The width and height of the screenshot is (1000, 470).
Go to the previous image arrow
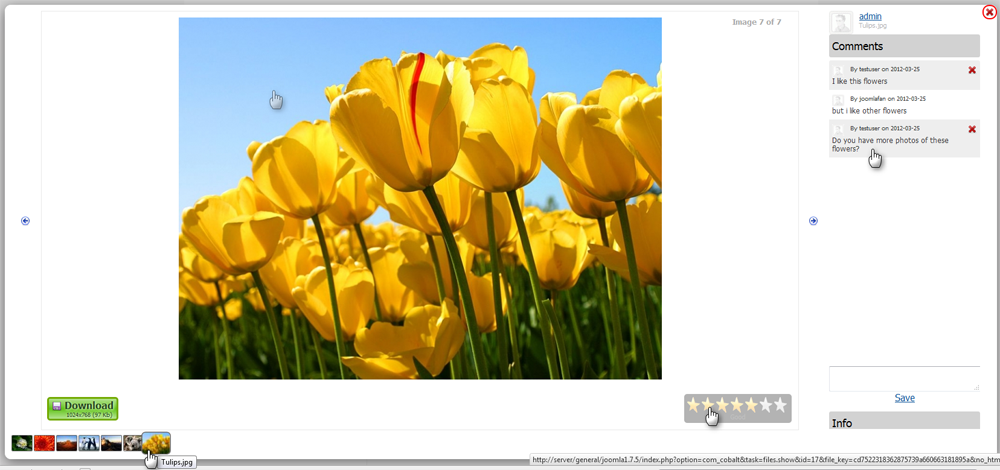pyautogui.click(x=25, y=221)
